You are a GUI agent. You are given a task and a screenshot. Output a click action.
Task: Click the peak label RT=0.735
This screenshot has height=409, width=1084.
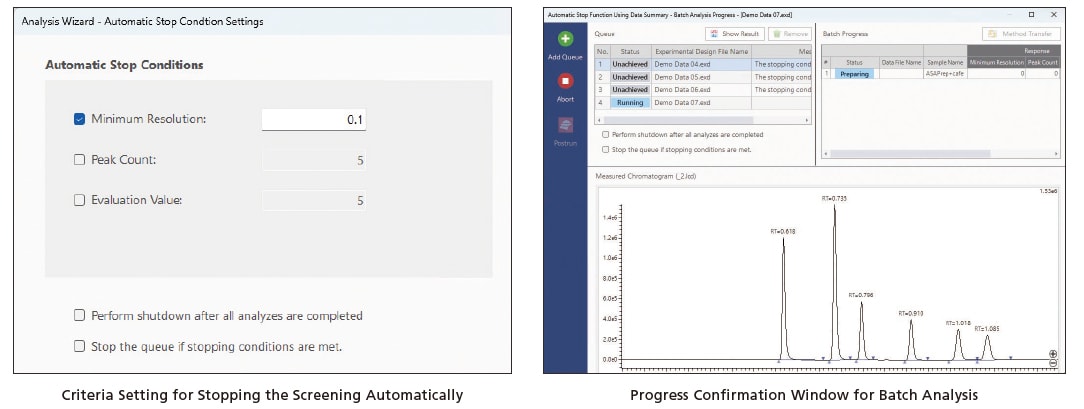pos(834,198)
